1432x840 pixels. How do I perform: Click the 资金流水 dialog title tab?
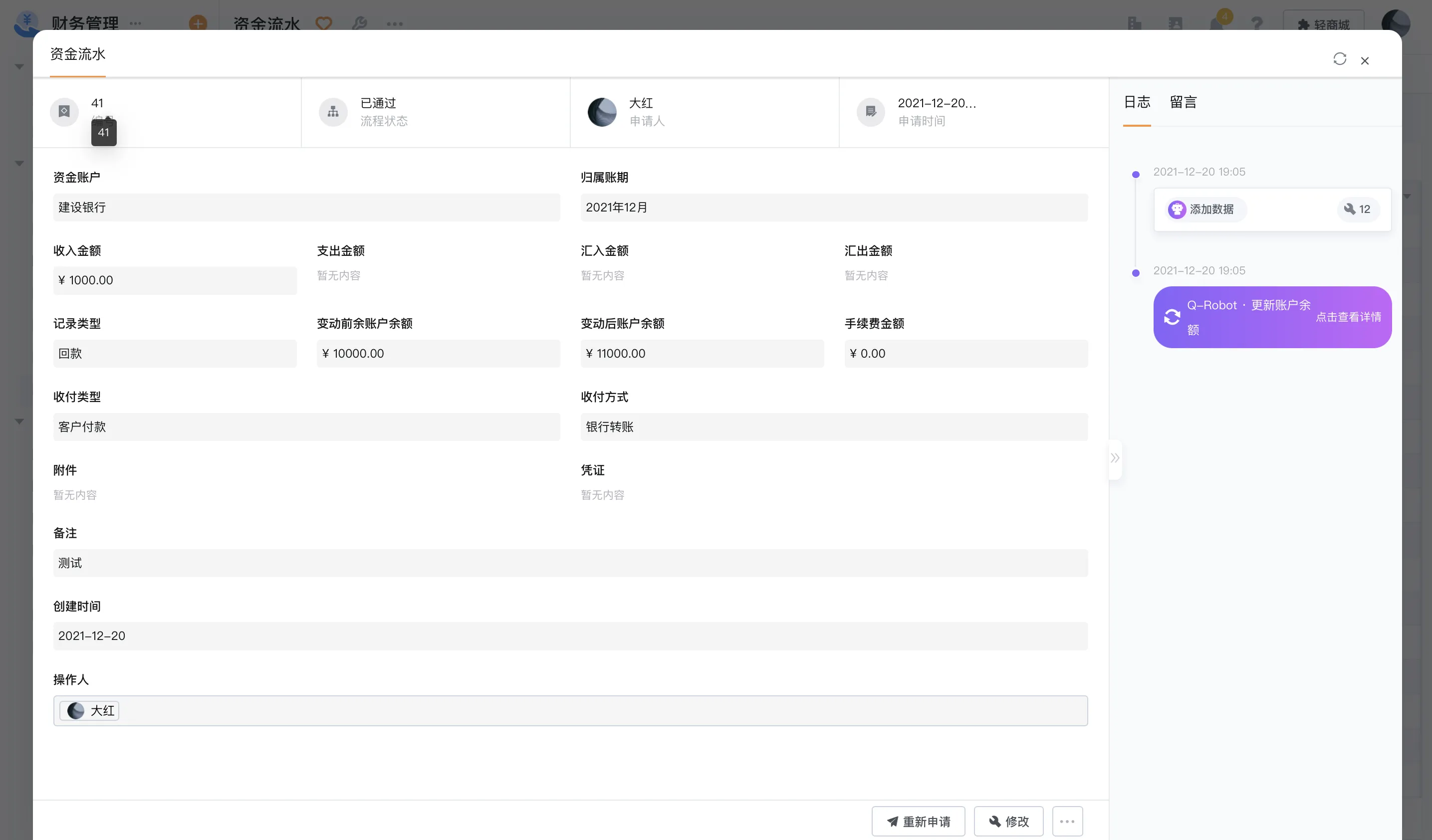pyautogui.click(x=78, y=54)
